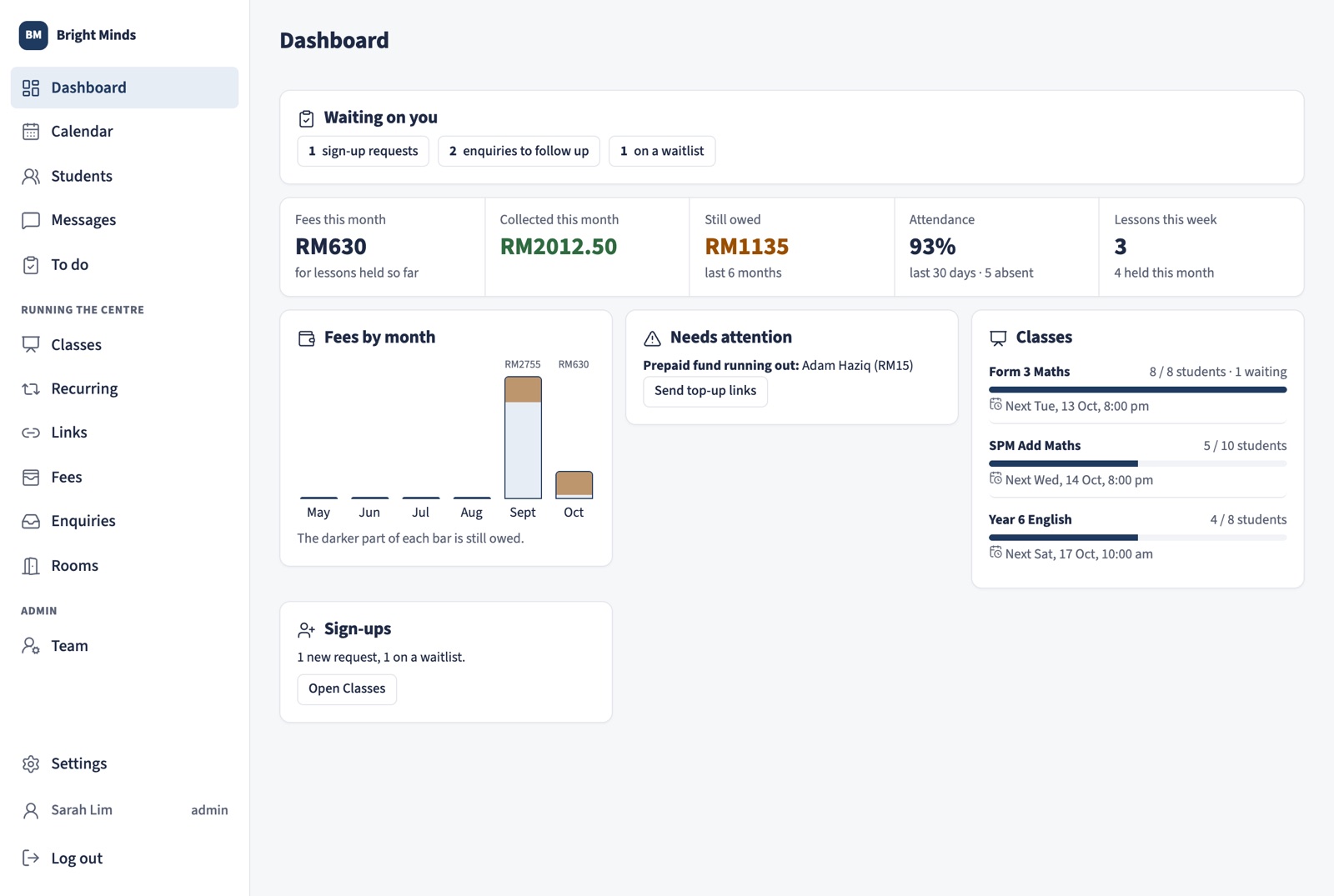Click the Recurring loop arrows icon
This screenshot has height=896, width=1334.
[31, 388]
